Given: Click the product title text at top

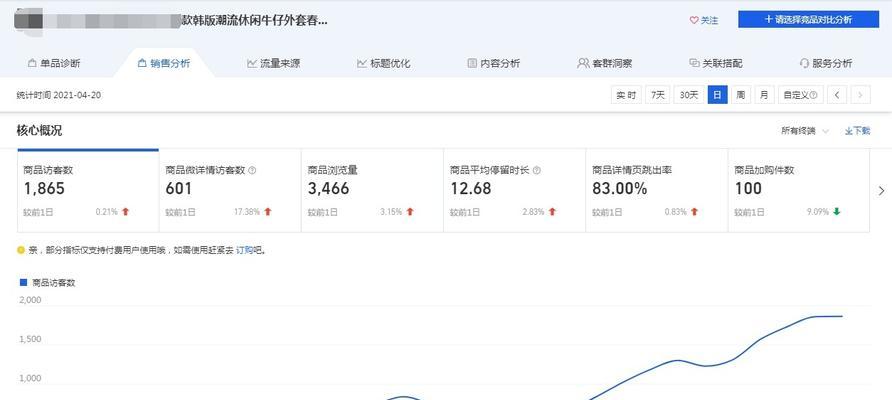Looking at the screenshot, I should (x=254, y=20).
